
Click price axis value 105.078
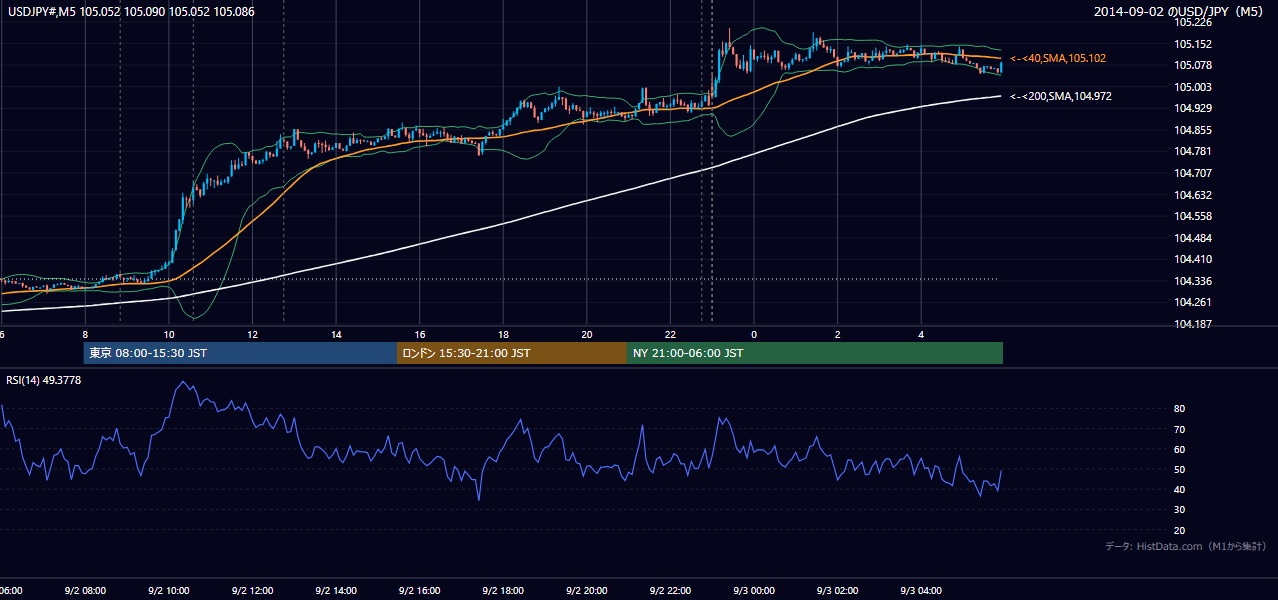click(x=1192, y=65)
